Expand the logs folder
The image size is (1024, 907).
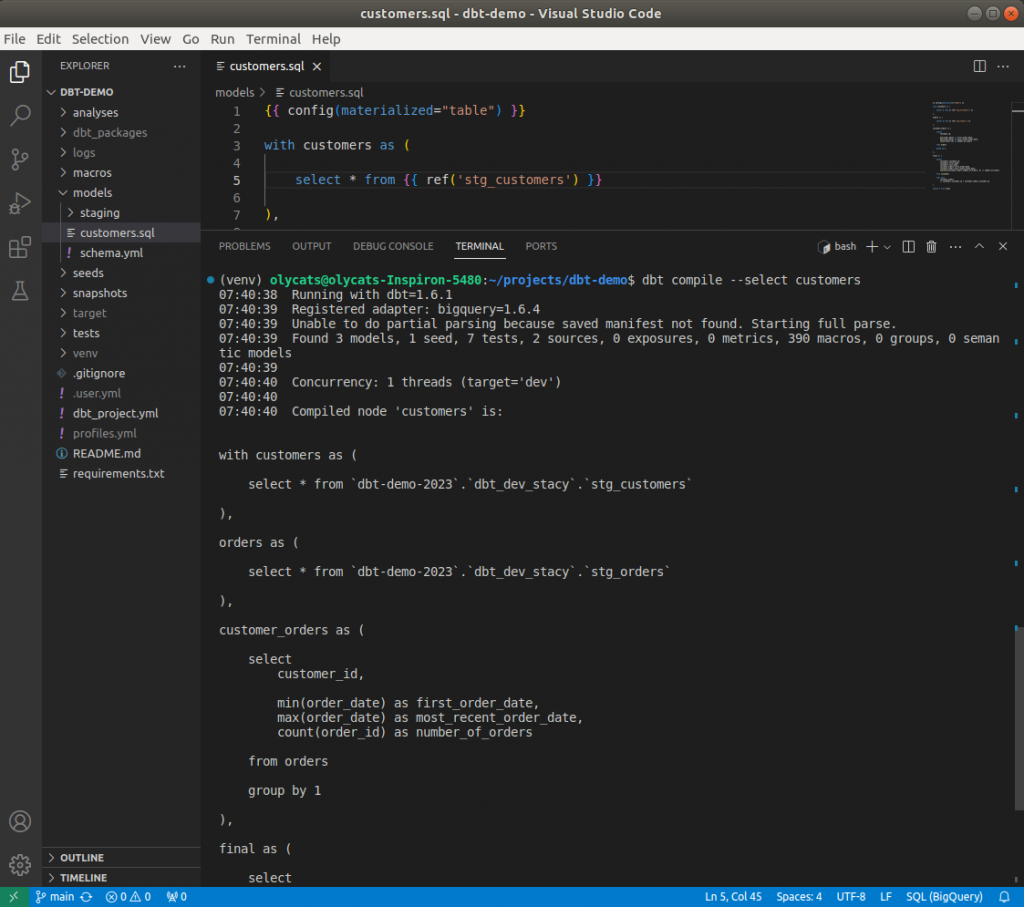coord(121,152)
